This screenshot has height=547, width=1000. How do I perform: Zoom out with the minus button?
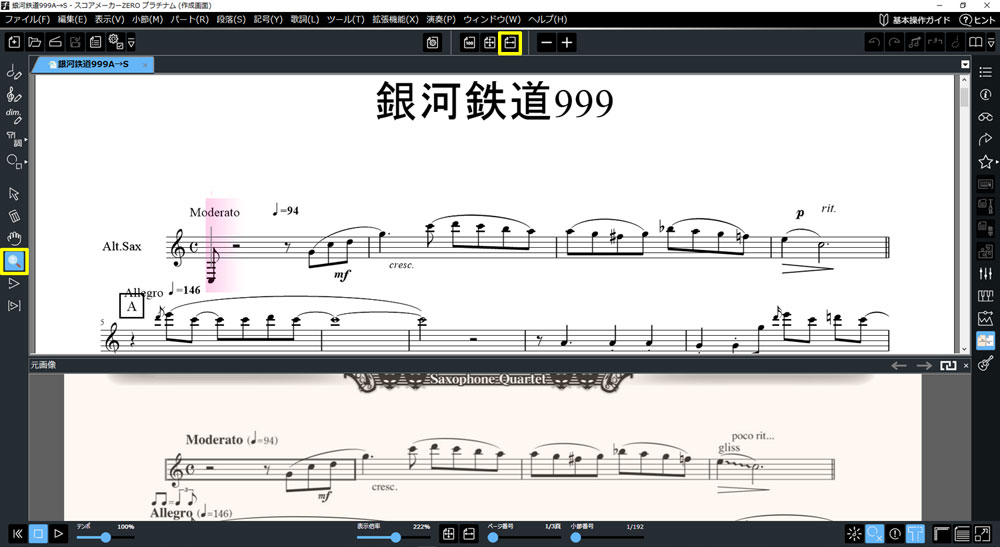click(546, 43)
